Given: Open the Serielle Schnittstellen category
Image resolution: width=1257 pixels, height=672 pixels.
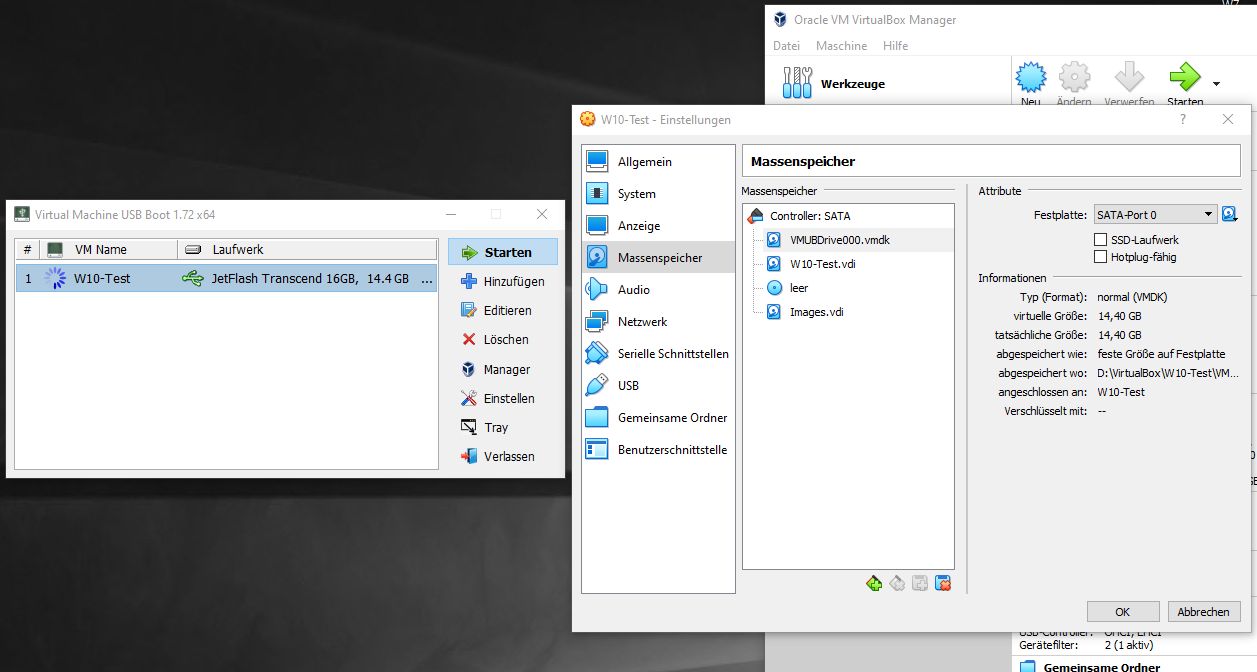Looking at the screenshot, I should click(x=658, y=353).
